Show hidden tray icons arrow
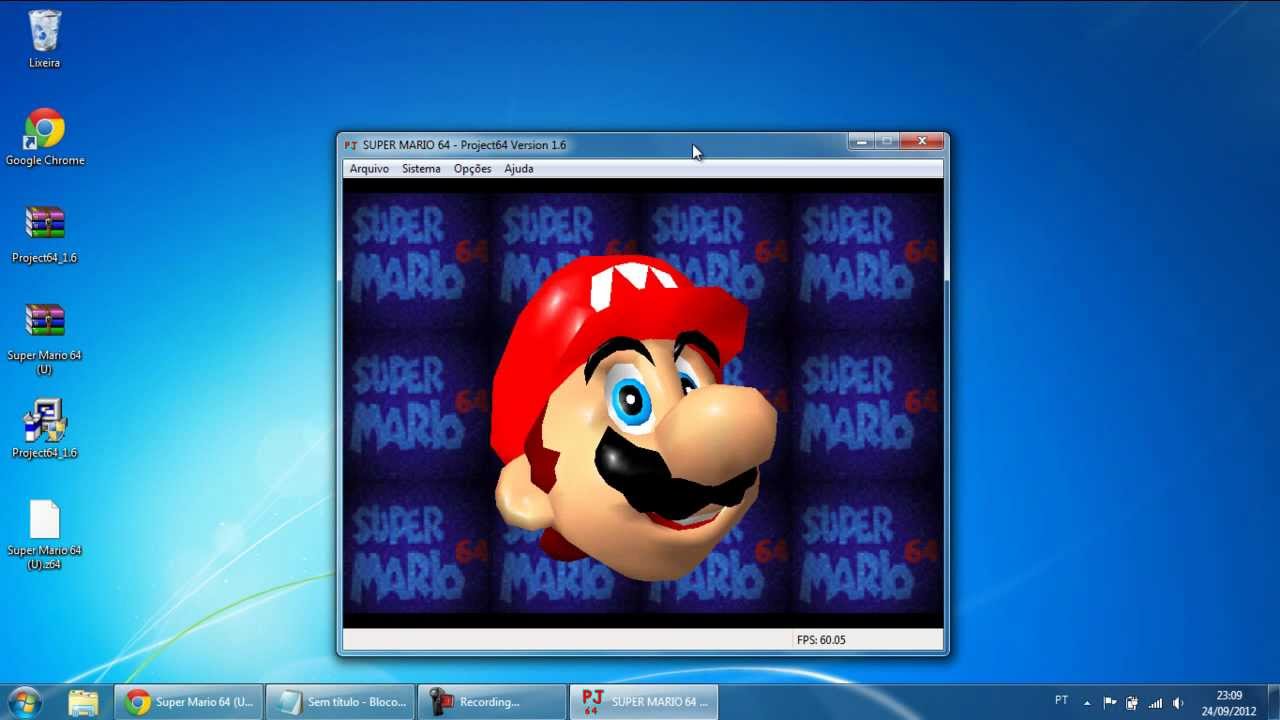The height and width of the screenshot is (720, 1280). (x=1087, y=703)
